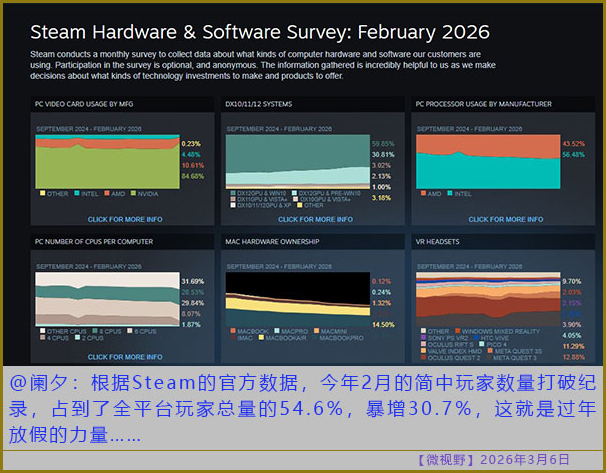Screen dimensions: 606x473
Task: Click for more info under PC Video Card Usage
Action: click(125, 219)
